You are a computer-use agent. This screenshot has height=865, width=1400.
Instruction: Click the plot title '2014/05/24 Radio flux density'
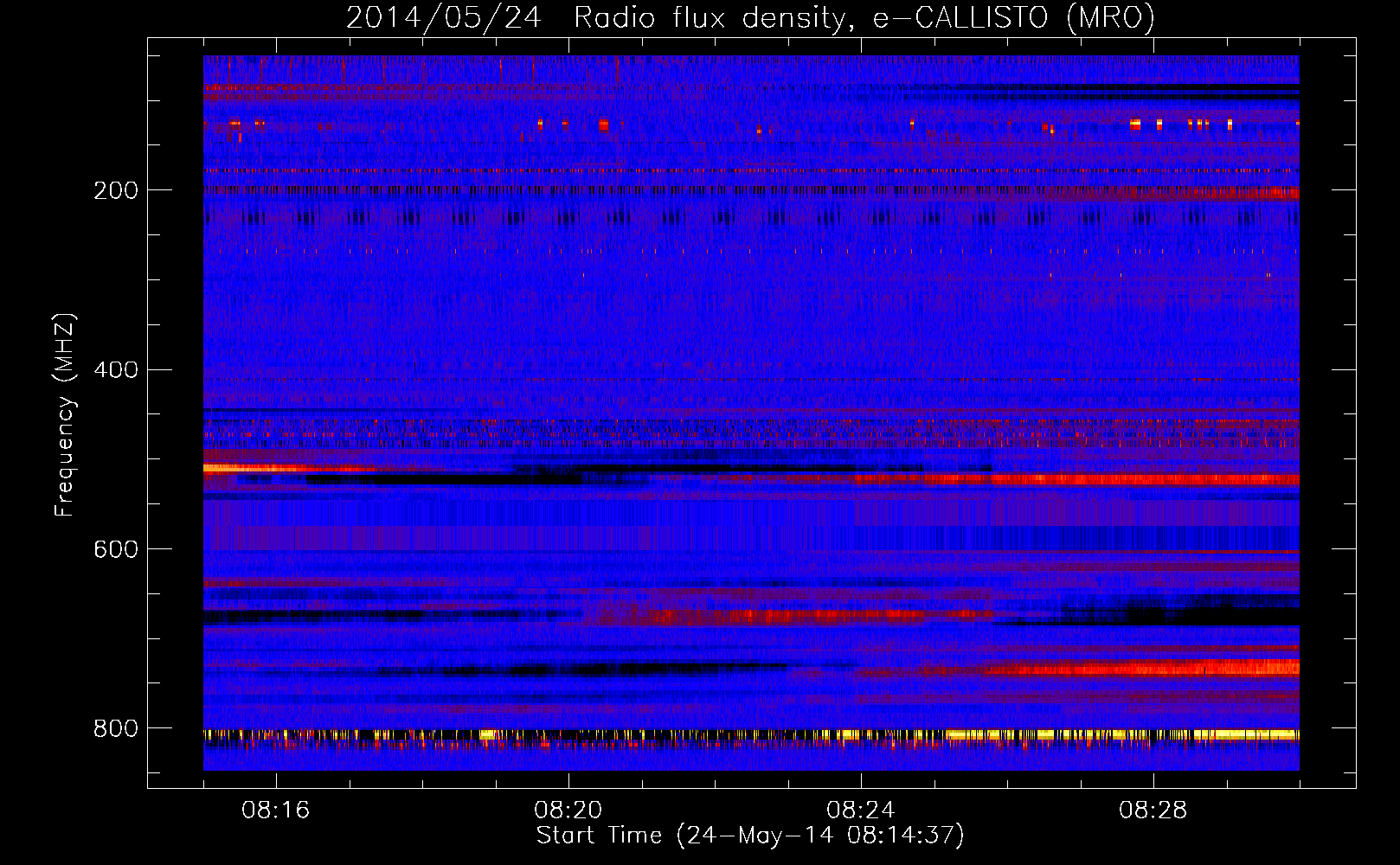pos(750,18)
